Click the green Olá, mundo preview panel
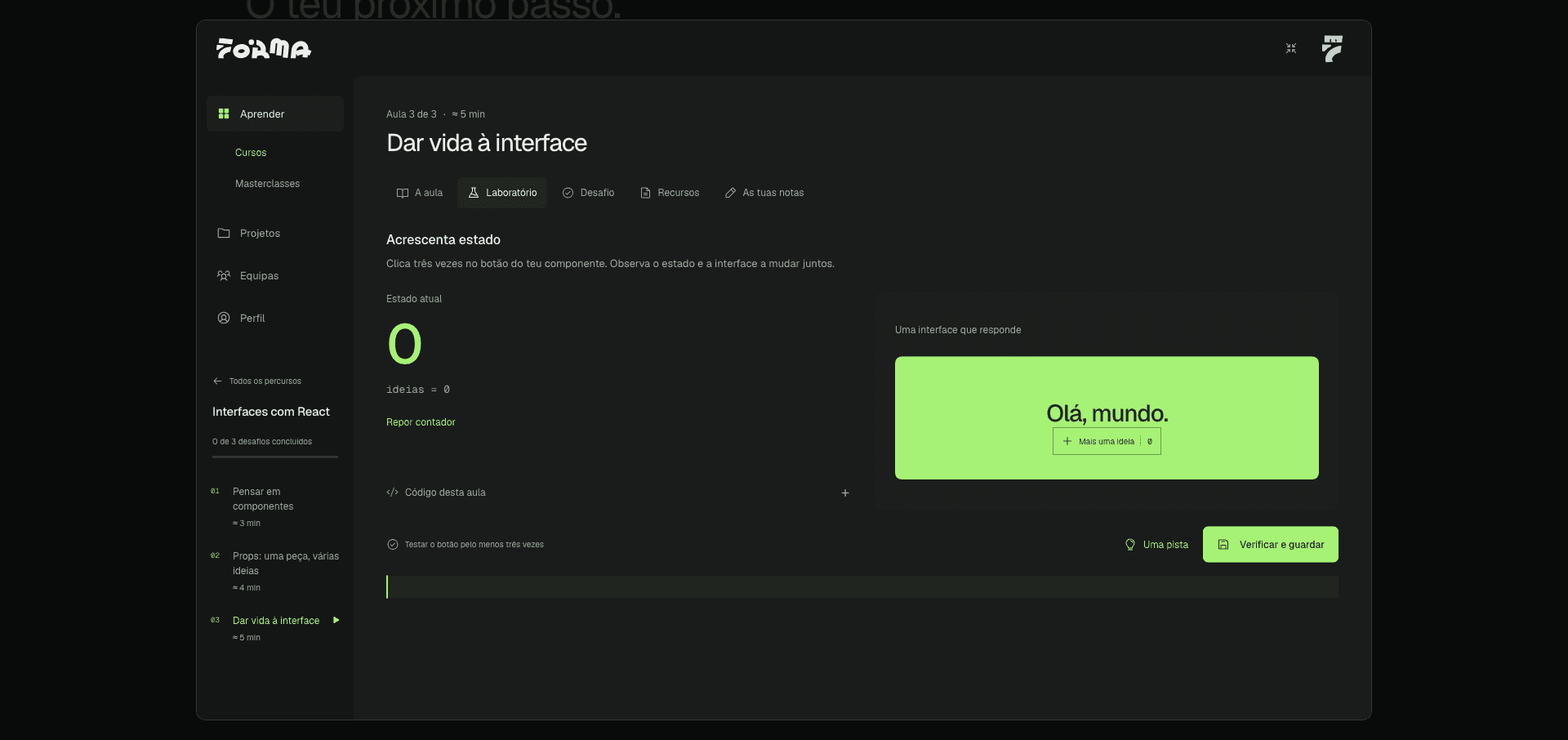Screen dimensions: 1568x740 (x=1107, y=418)
